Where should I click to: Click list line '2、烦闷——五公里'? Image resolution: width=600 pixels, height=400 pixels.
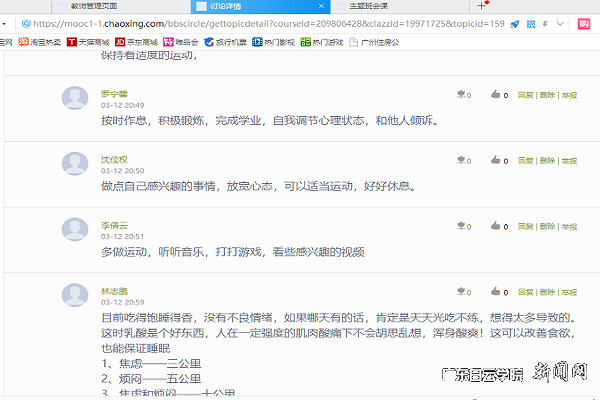pyautogui.click(x=151, y=379)
